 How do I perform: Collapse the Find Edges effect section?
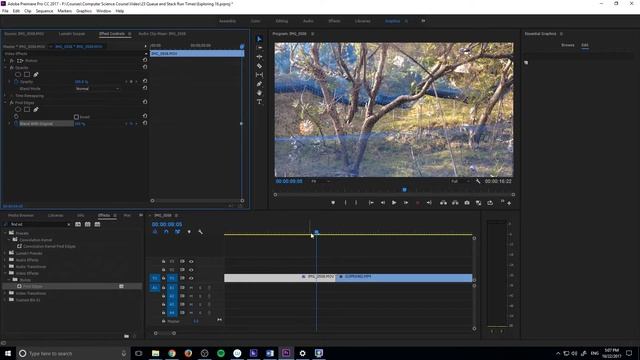pyautogui.click(x=5, y=102)
